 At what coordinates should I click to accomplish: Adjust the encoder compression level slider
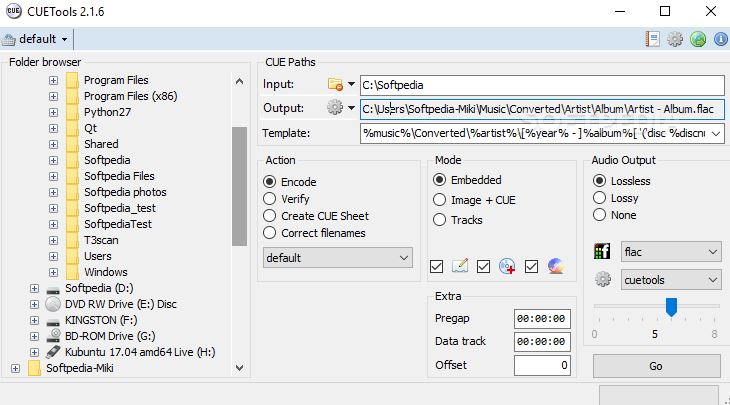coord(671,308)
